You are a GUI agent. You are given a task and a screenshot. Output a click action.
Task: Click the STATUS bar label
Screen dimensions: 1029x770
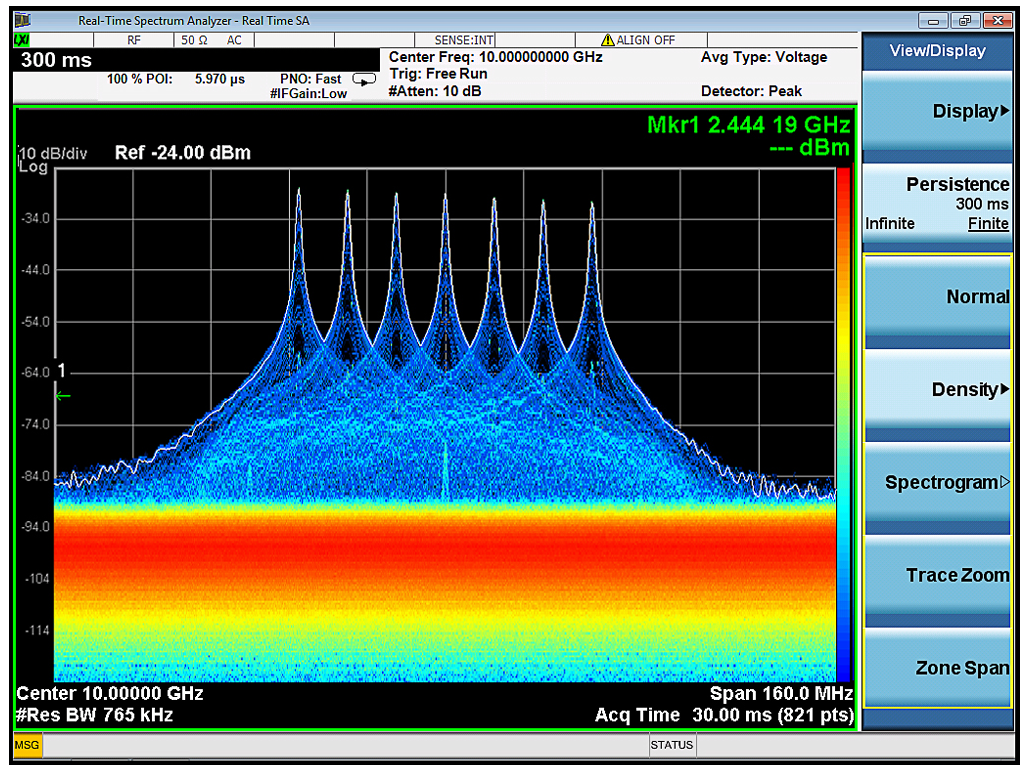671,745
